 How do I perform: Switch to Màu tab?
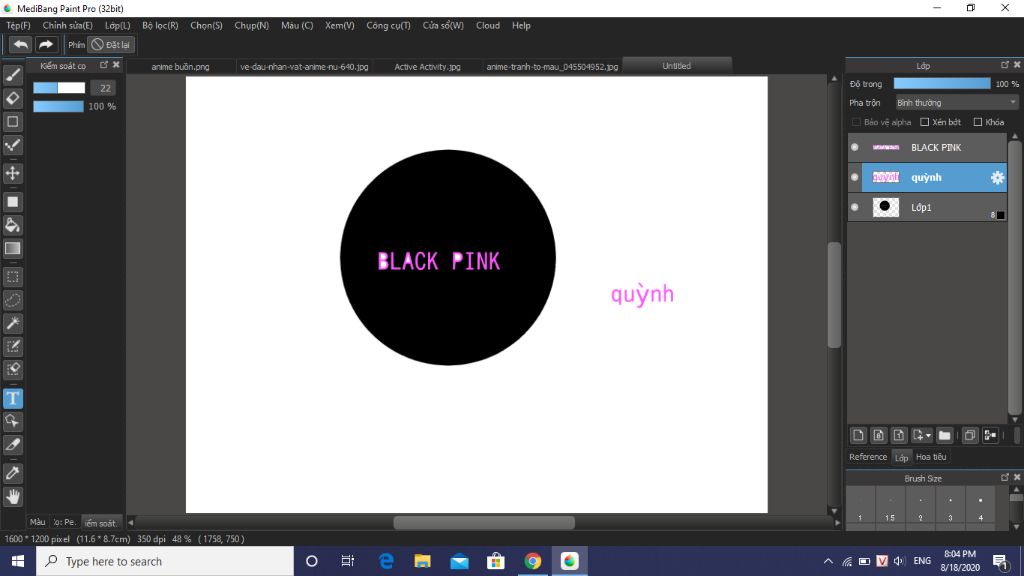(x=37, y=522)
